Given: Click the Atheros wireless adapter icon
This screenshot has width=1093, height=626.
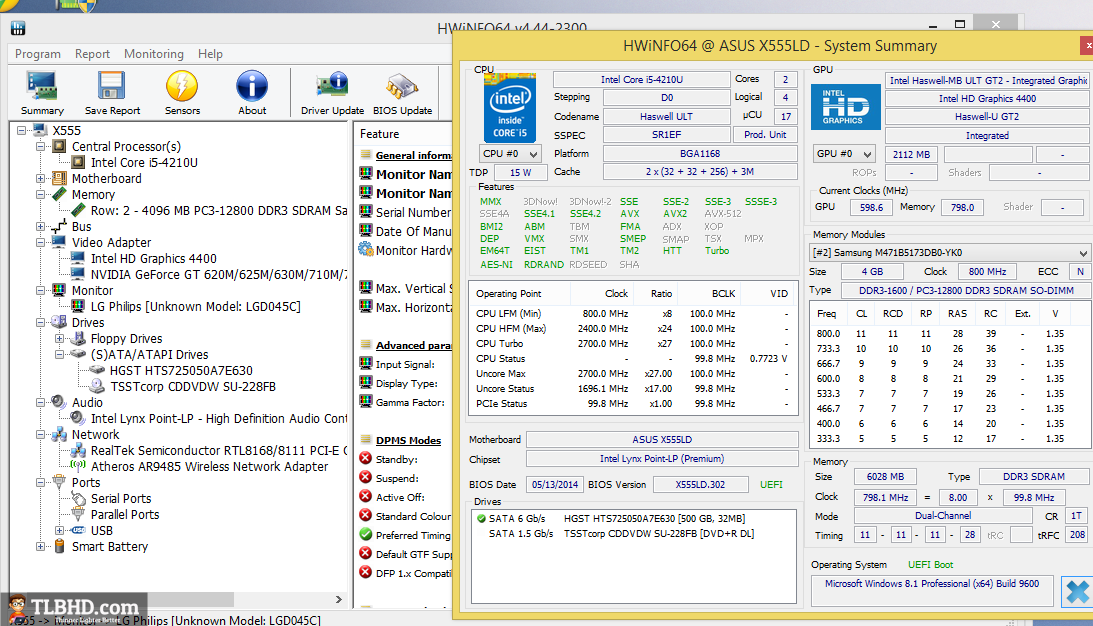Looking at the screenshot, I should [79, 466].
